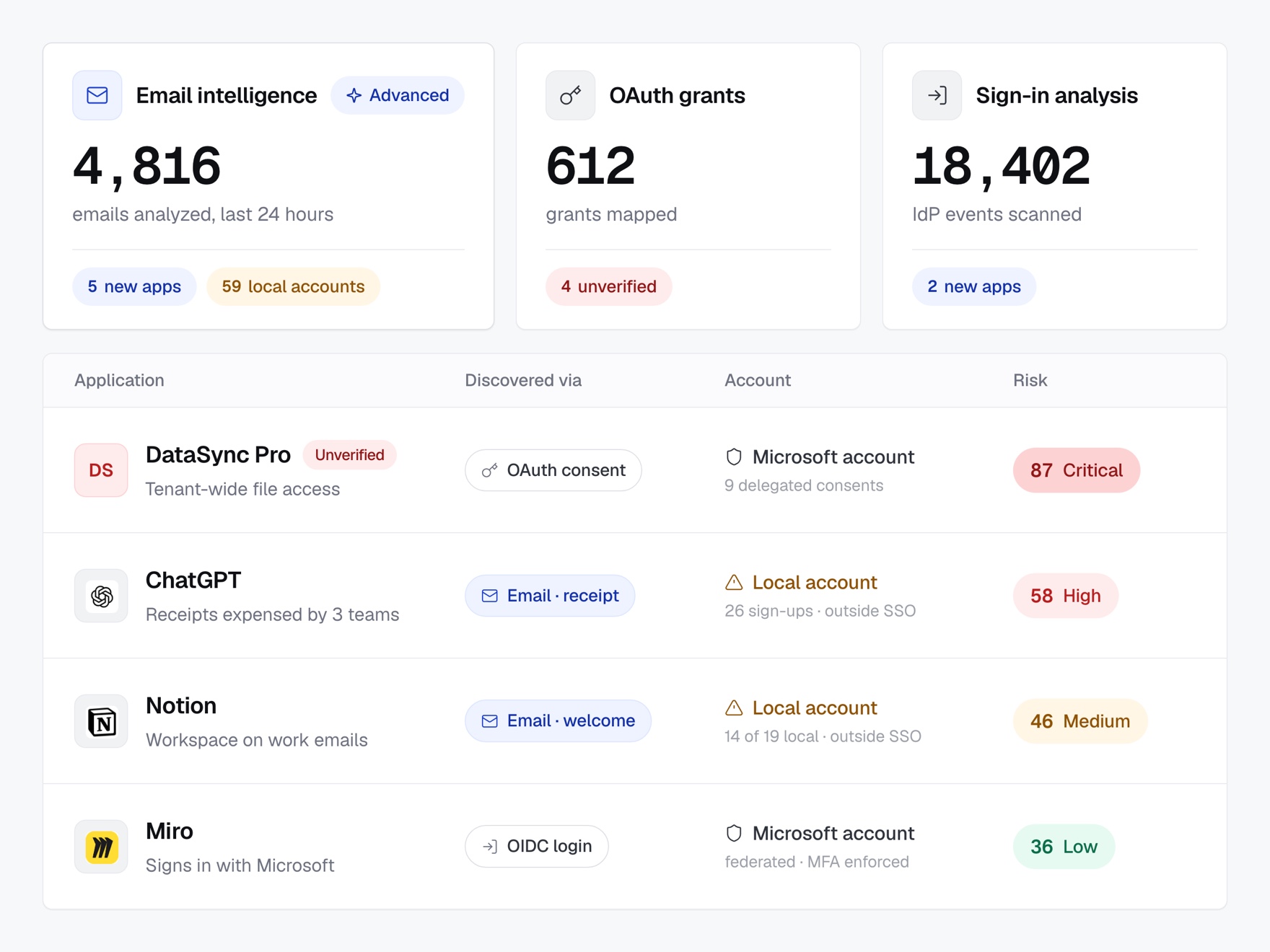Viewport: 1270px width, 952px height.
Task: Click the 4,816 emails count
Action: pos(147,167)
